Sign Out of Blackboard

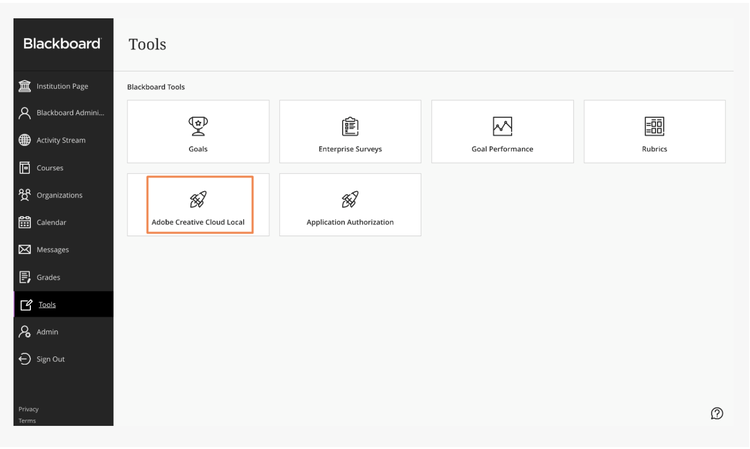(x=50, y=359)
